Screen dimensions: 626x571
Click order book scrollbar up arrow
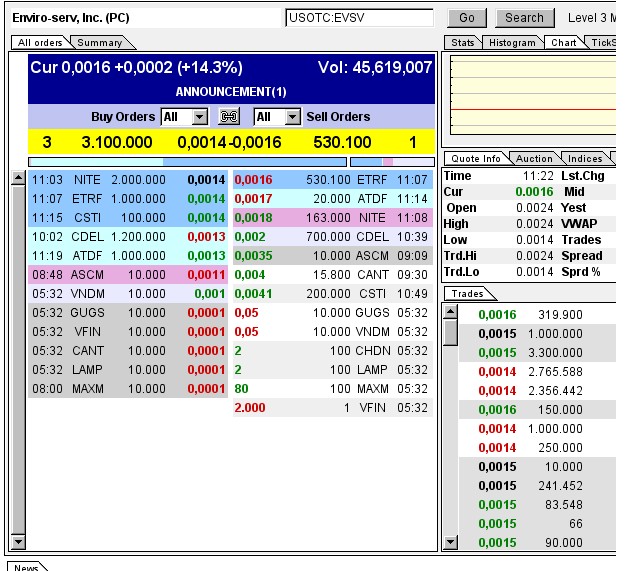18,177
